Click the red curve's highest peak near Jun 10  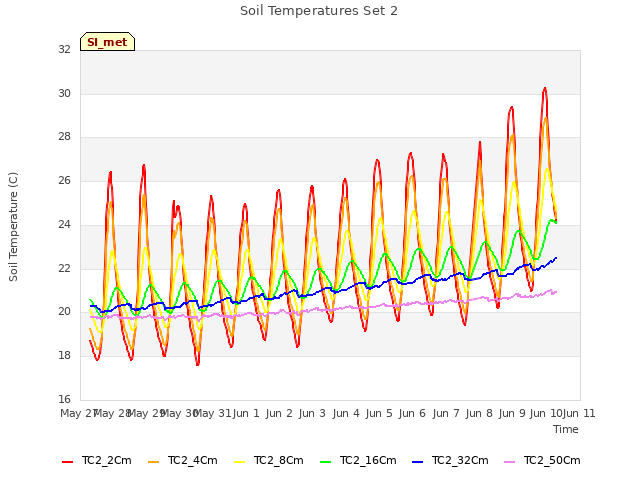544,88
